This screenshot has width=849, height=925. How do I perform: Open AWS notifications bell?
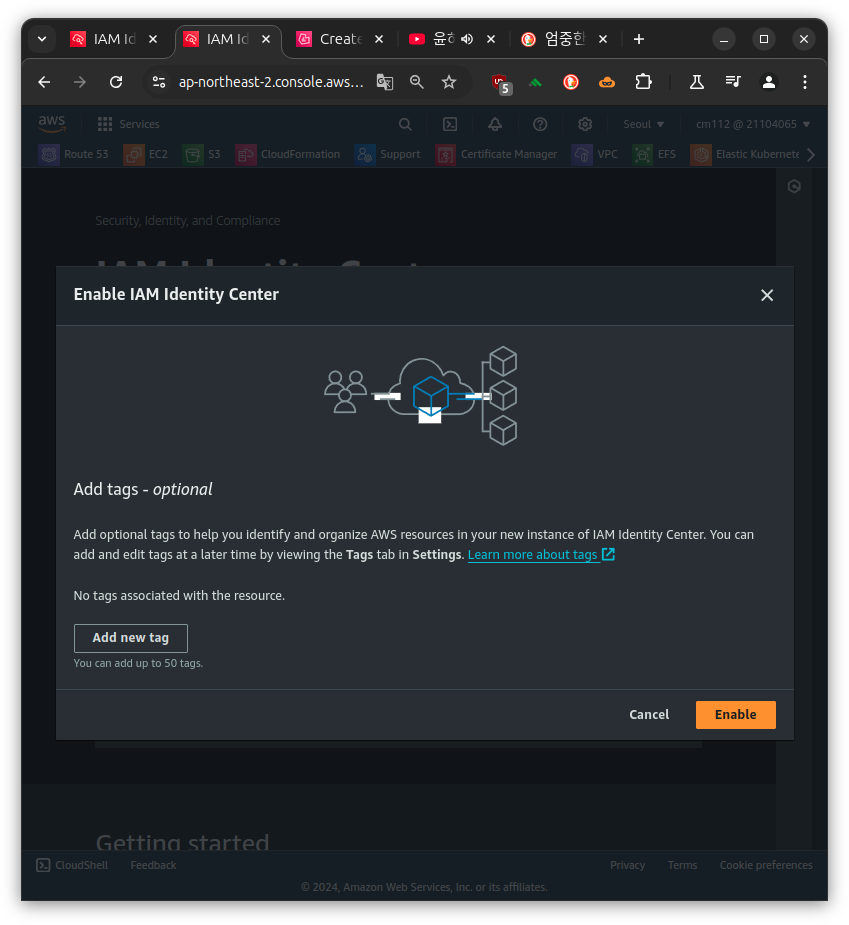tap(495, 124)
